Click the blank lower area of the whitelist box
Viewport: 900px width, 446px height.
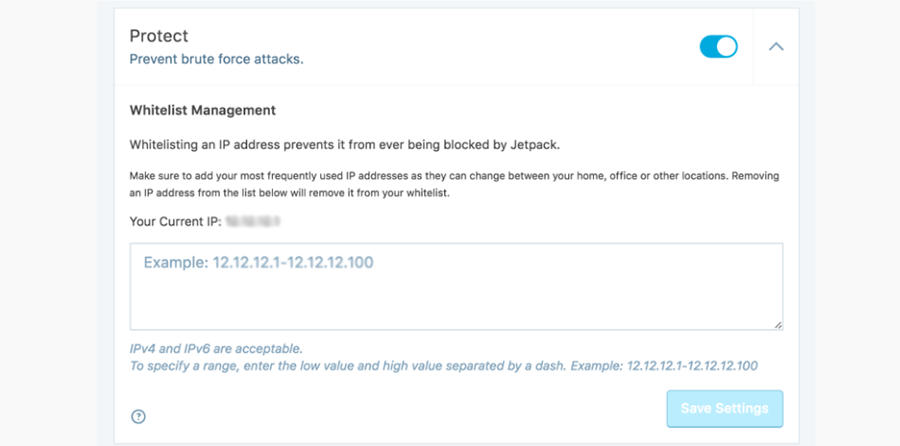[456, 305]
